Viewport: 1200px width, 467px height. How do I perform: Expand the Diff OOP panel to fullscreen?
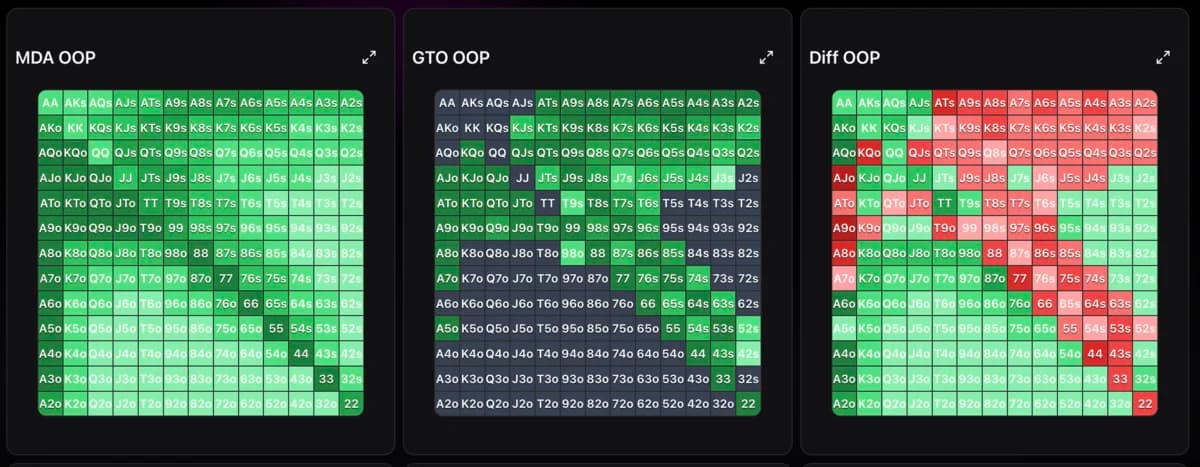tap(1163, 58)
